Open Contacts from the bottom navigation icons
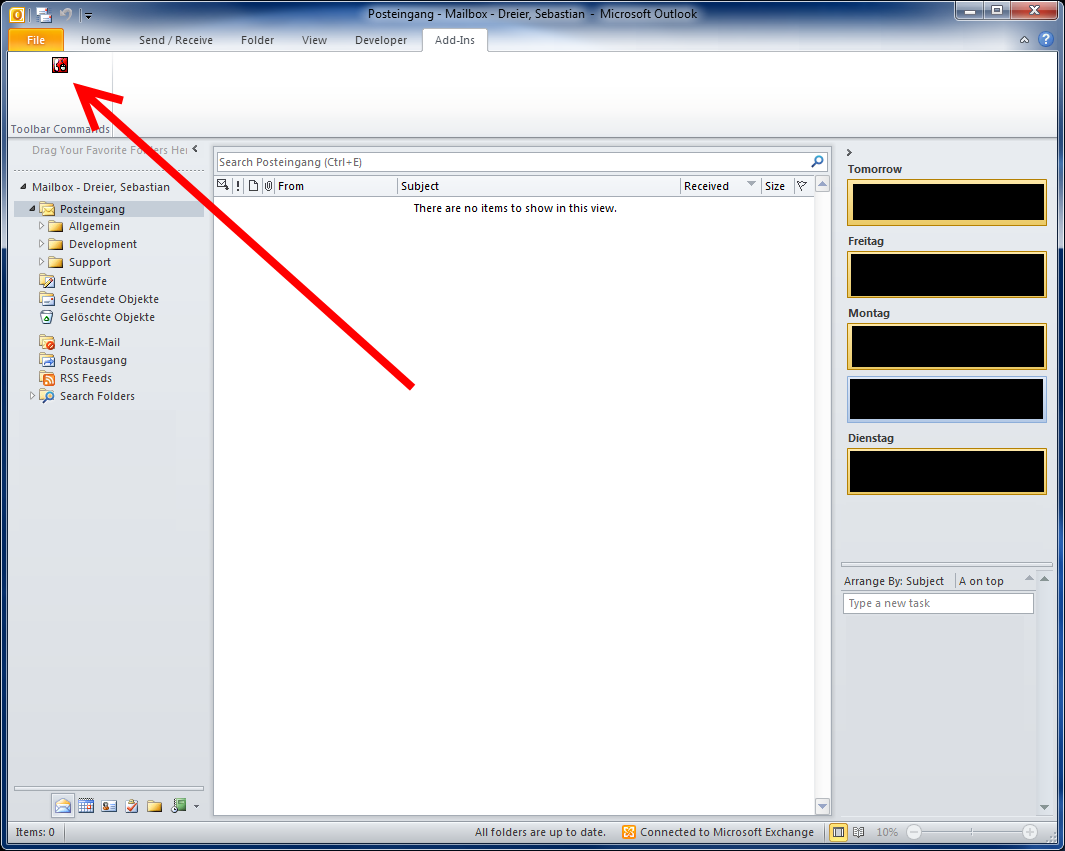Viewport: 1065px width, 851px height. click(109, 806)
